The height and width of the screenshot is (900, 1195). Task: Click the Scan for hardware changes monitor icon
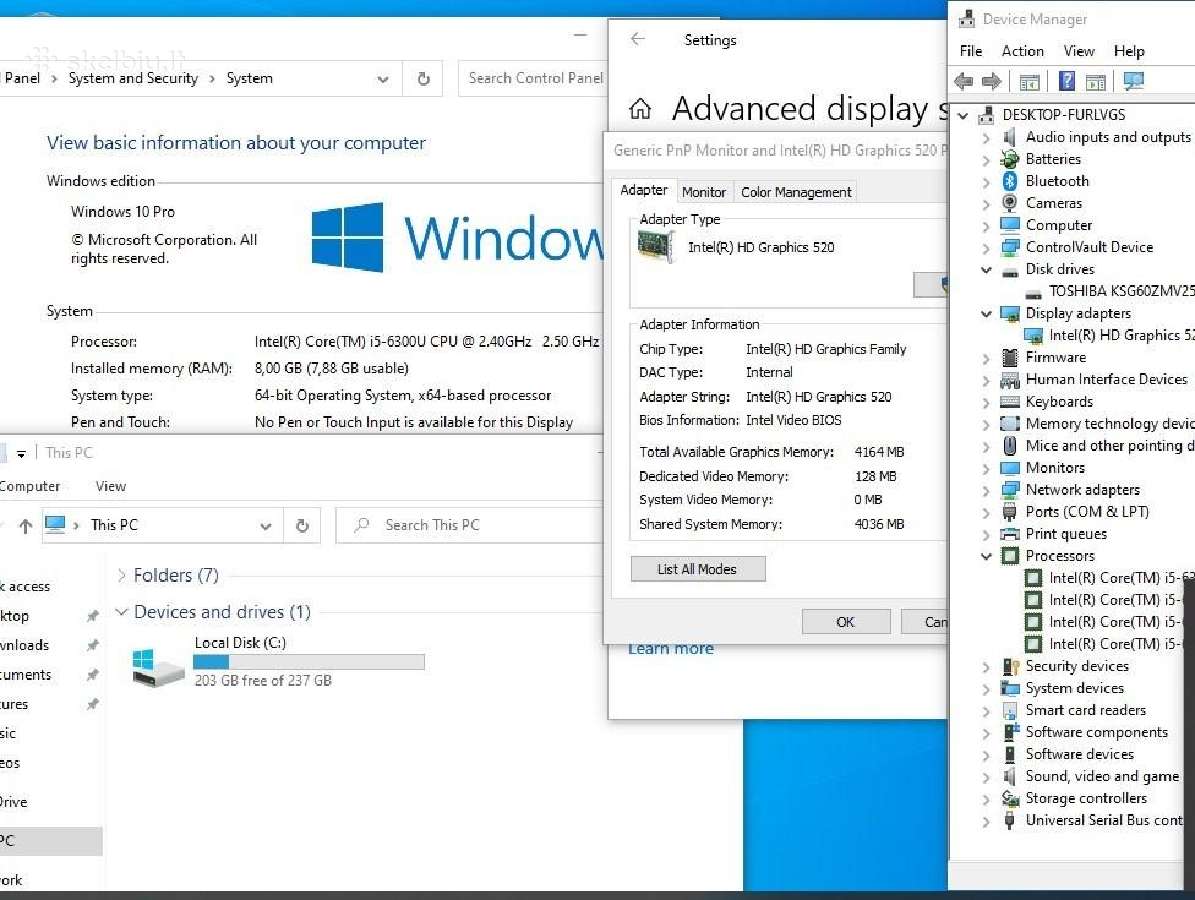click(x=1133, y=81)
